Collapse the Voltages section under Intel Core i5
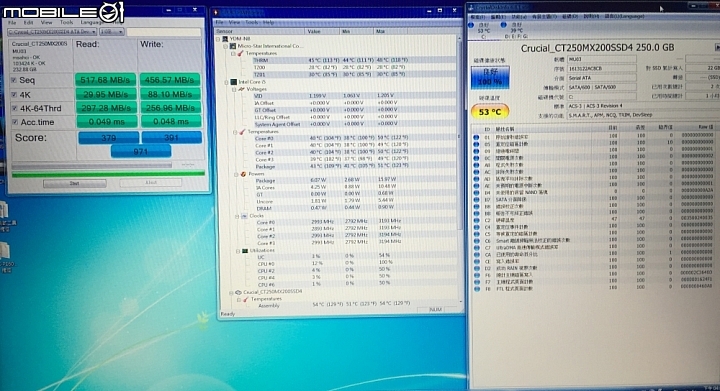The image size is (720, 391). 234,89
